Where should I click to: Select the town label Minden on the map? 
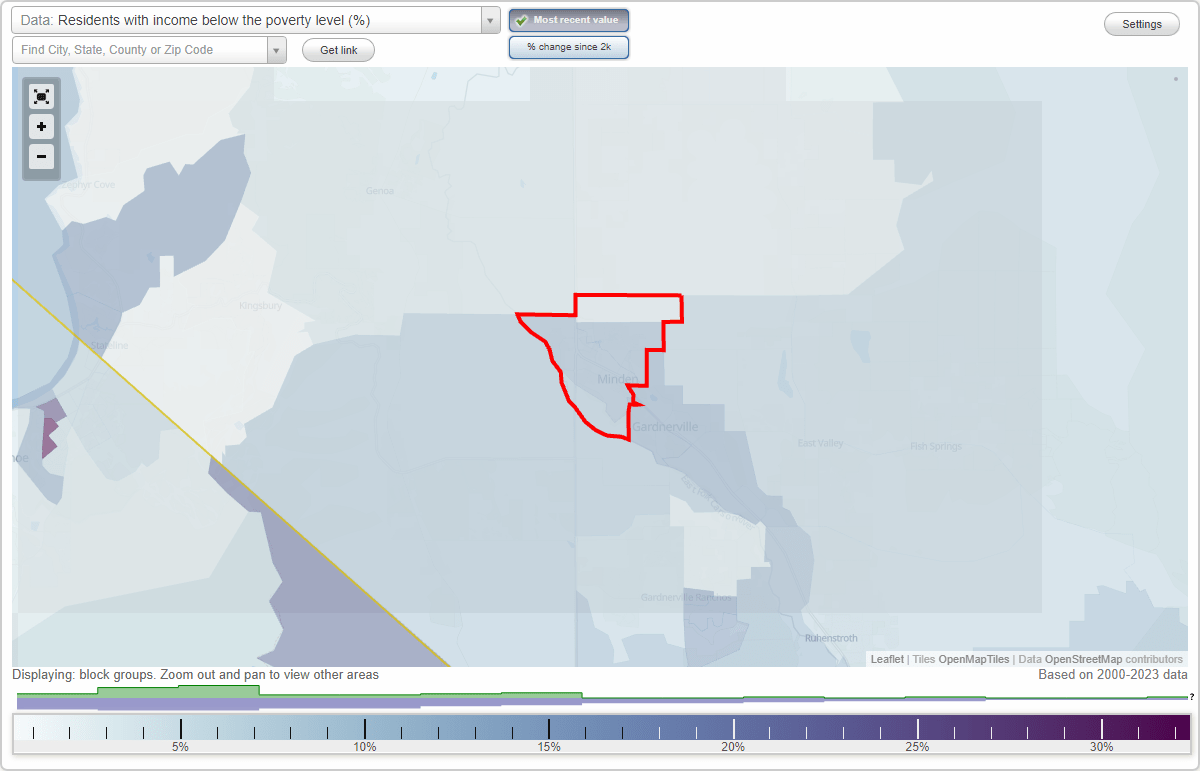[x=618, y=379]
